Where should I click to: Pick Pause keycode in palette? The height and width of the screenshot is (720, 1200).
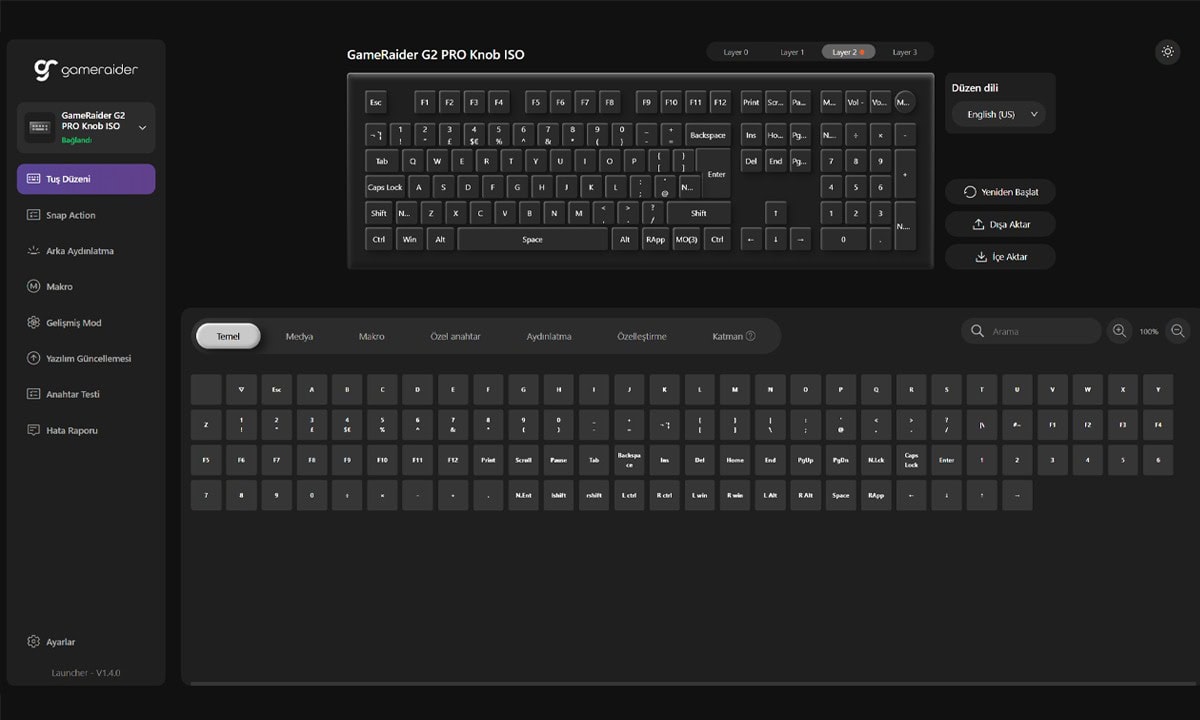558,460
